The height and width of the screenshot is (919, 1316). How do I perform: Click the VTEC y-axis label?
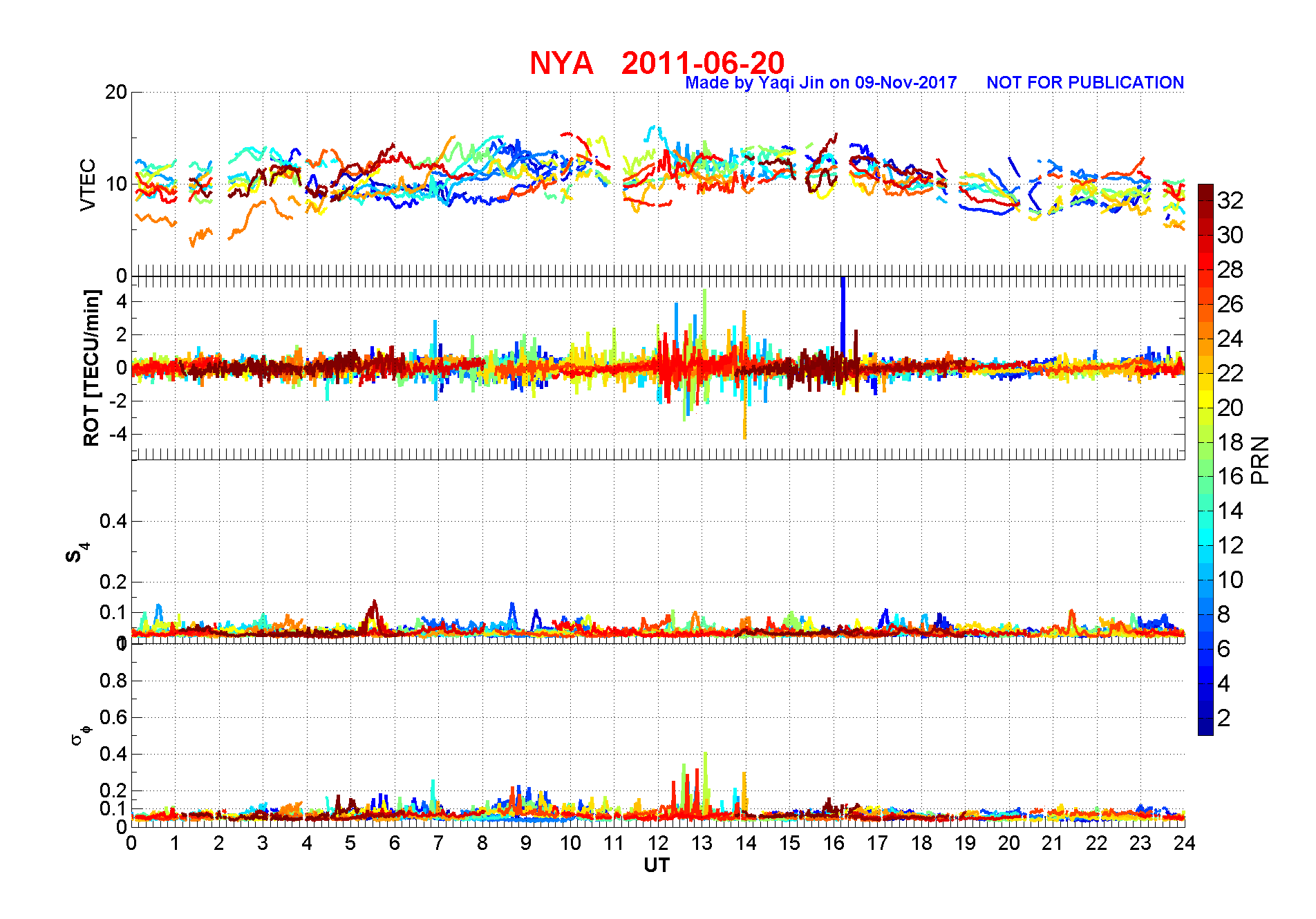(88, 184)
